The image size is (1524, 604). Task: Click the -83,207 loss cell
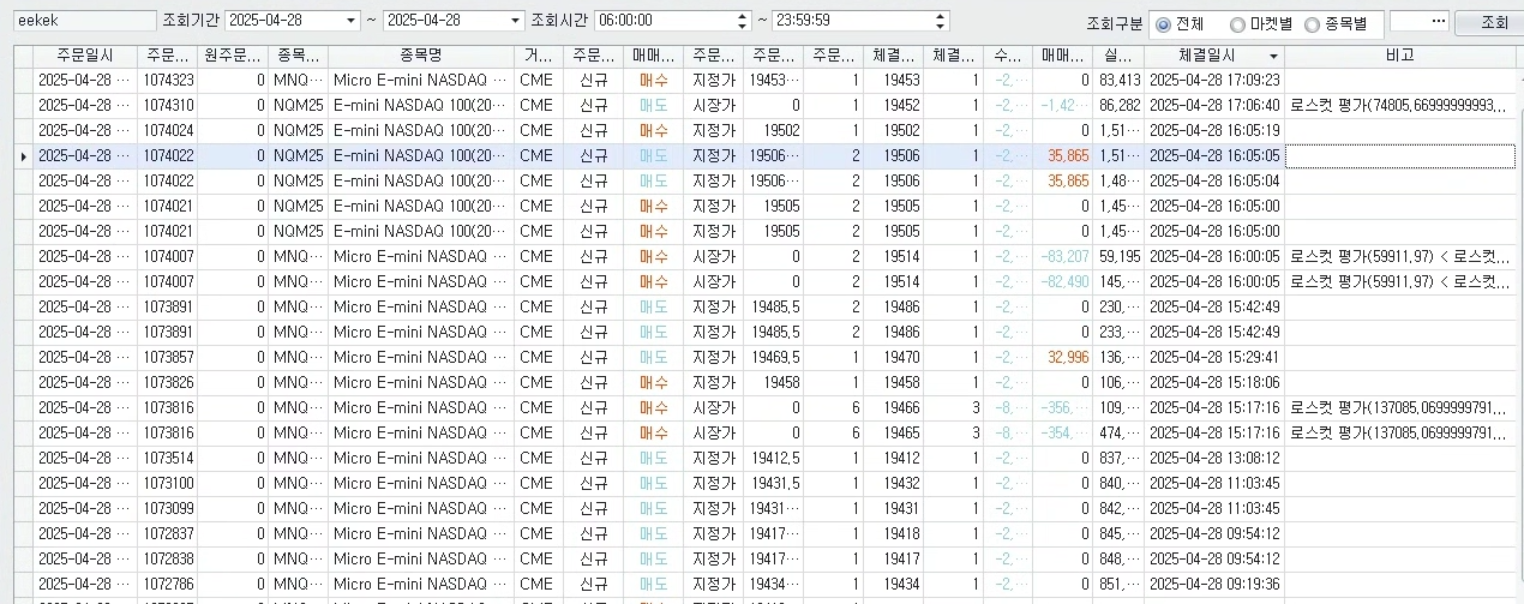(1062, 257)
